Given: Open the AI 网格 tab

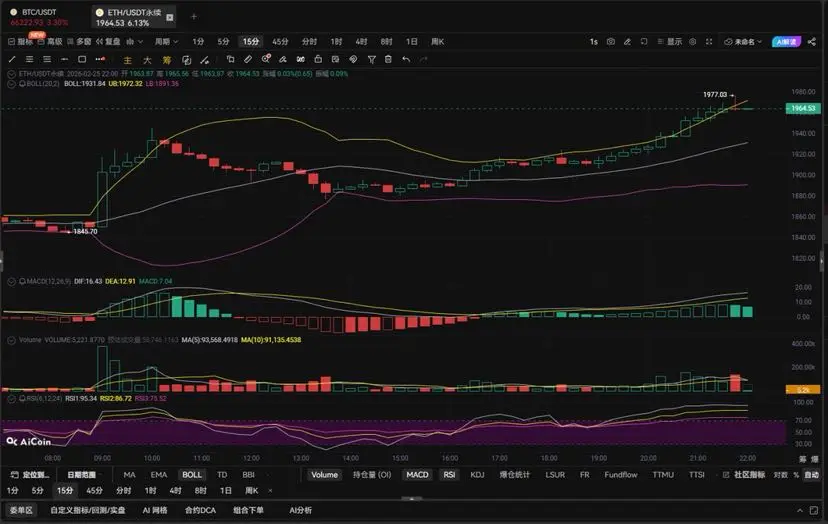Looking at the screenshot, I should tap(155, 510).
